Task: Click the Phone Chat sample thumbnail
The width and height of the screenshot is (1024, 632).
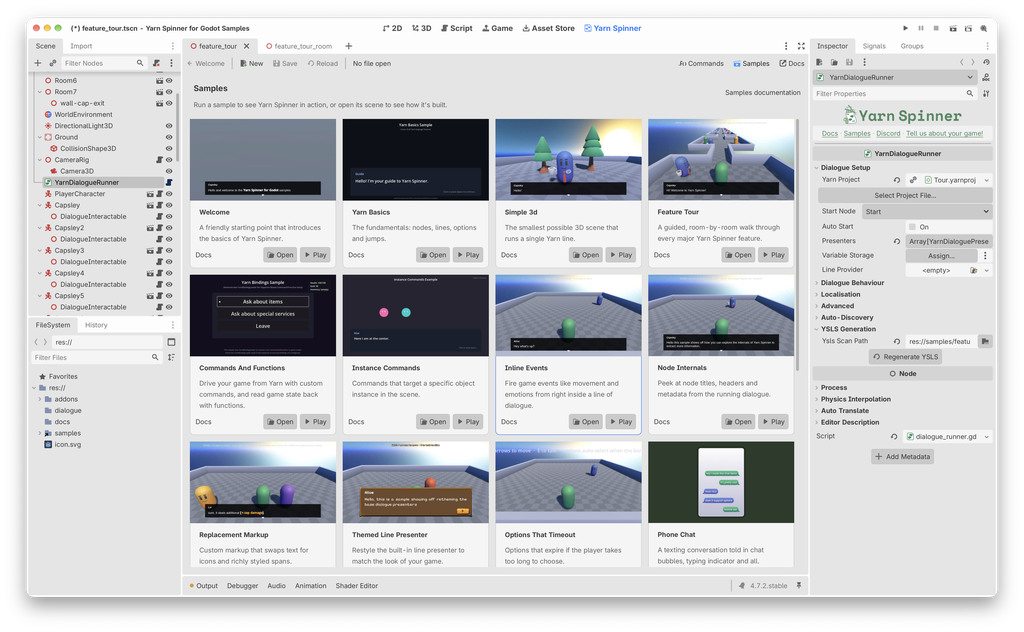Action: [x=721, y=482]
